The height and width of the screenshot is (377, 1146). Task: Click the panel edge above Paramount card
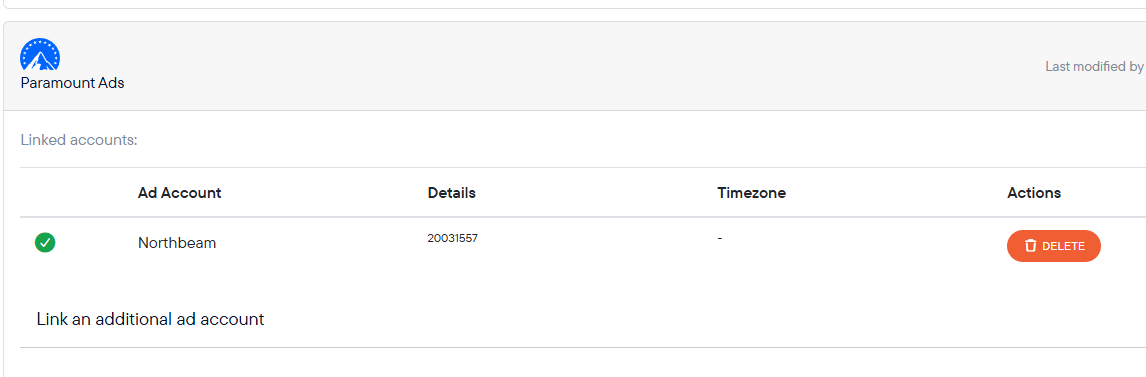pyautogui.click(x=573, y=8)
